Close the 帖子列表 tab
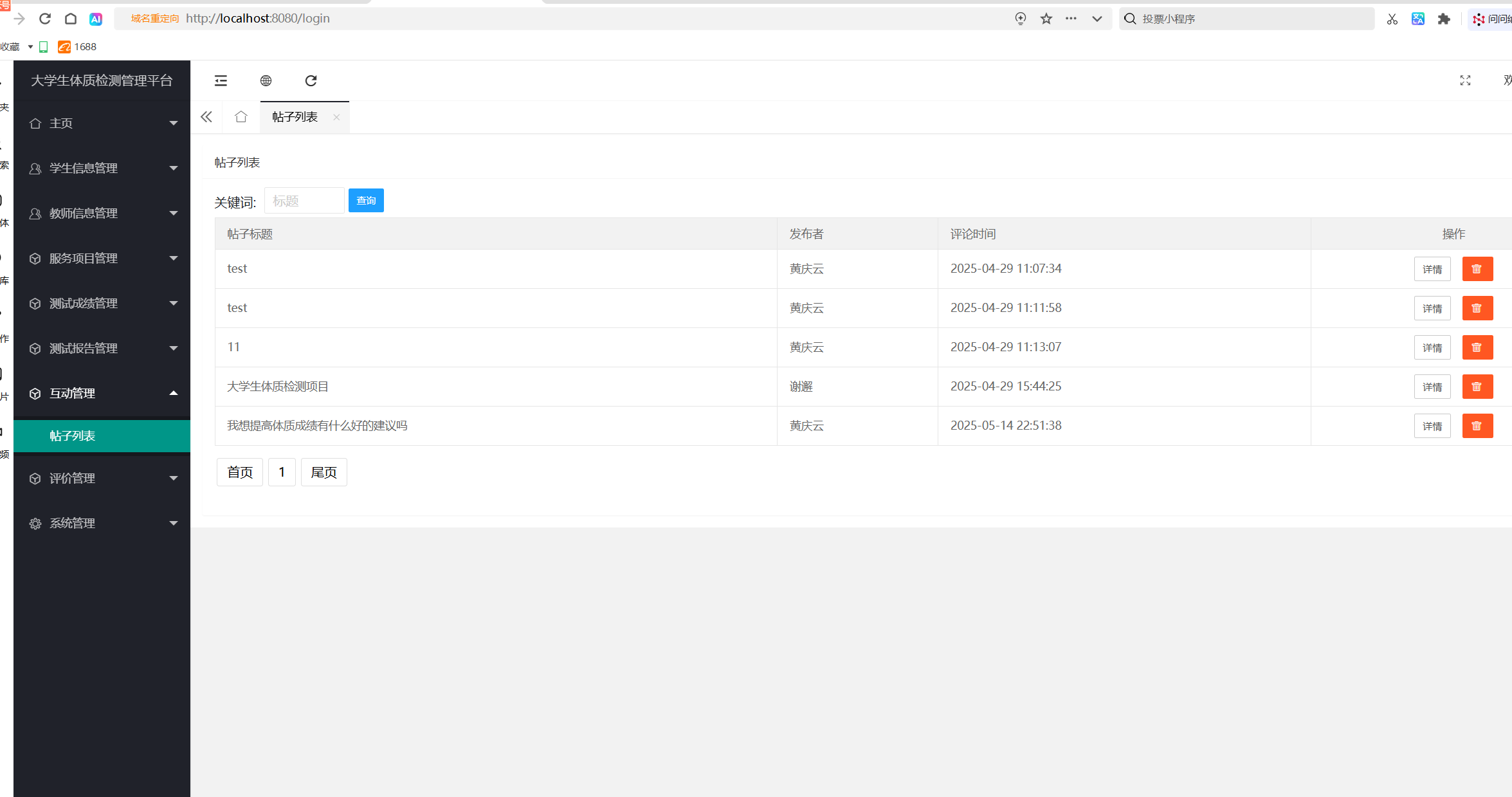1512x797 pixels. [x=336, y=117]
